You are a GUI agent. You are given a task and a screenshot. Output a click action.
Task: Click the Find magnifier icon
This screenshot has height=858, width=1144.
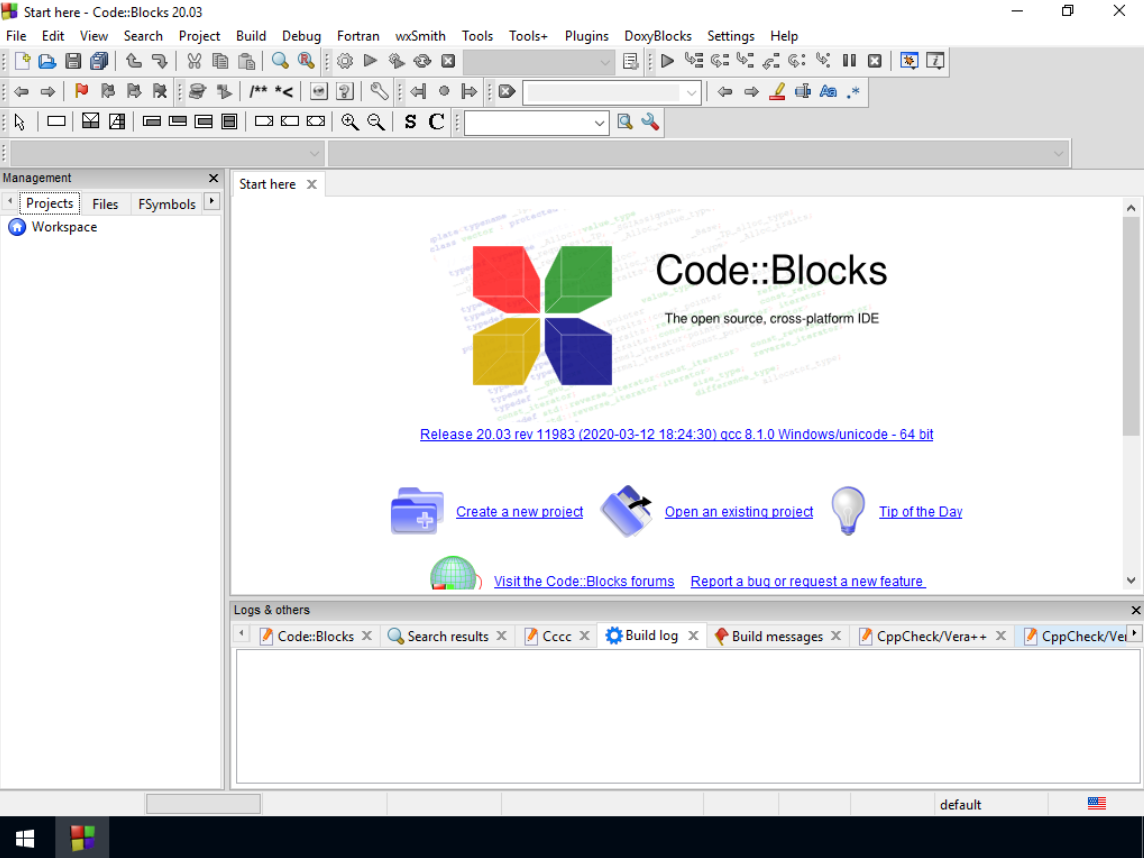coord(280,61)
